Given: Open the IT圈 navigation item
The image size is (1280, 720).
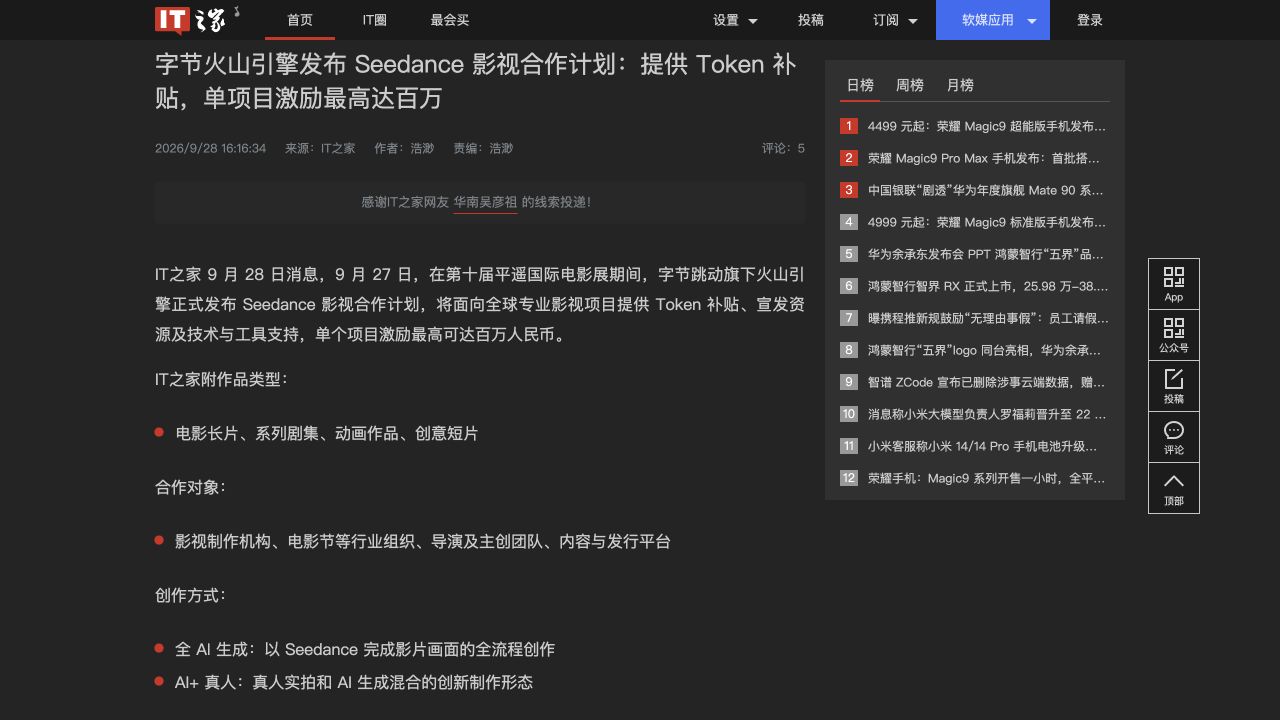Looking at the screenshot, I should (375, 20).
